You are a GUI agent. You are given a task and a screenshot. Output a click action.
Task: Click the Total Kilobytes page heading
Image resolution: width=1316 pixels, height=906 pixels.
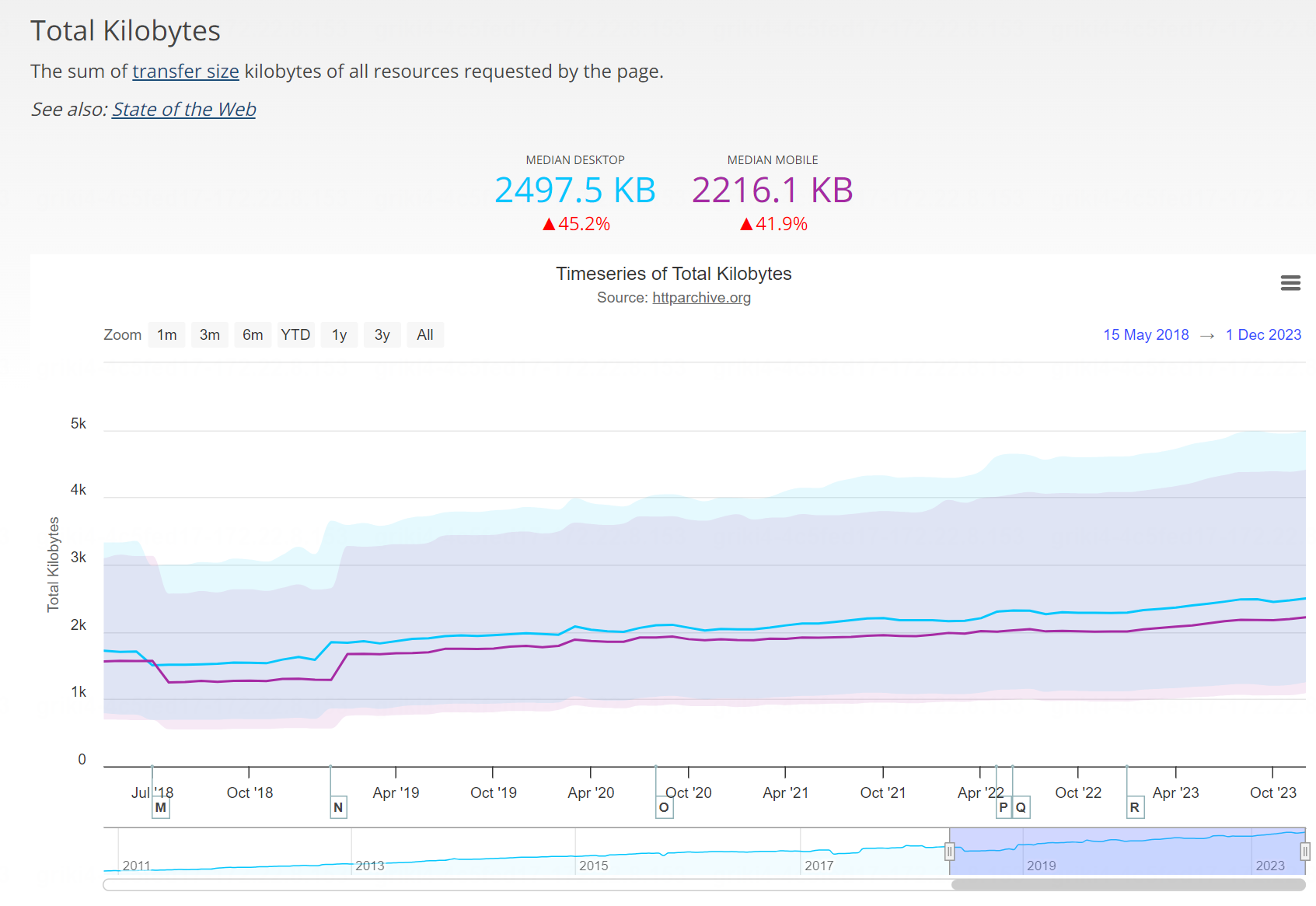pos(125,31)
